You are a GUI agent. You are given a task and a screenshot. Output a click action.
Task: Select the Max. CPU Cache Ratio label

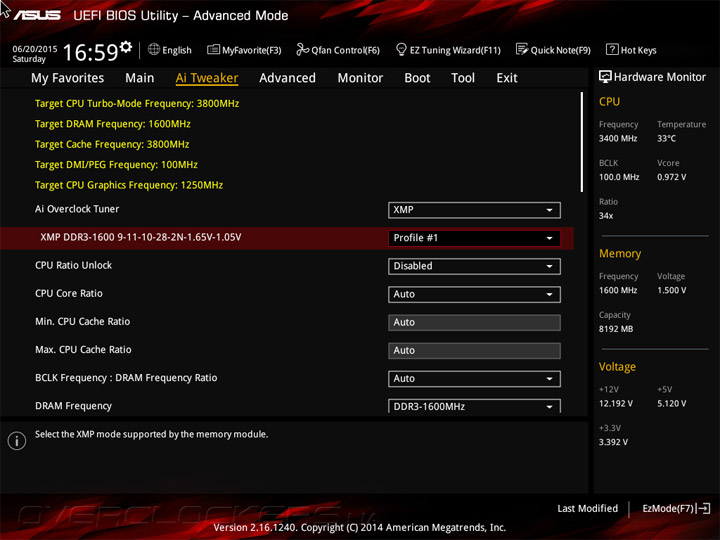[83, 349]
